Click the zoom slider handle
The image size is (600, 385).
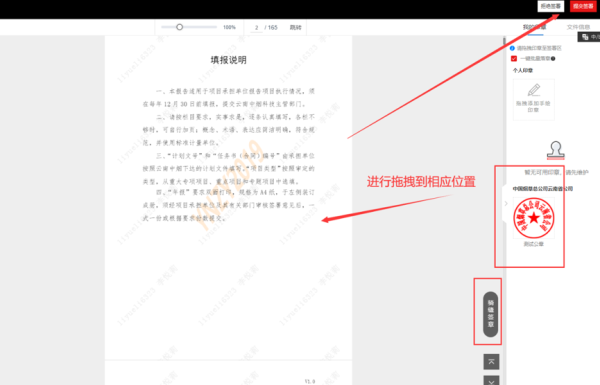pos(179,27)
